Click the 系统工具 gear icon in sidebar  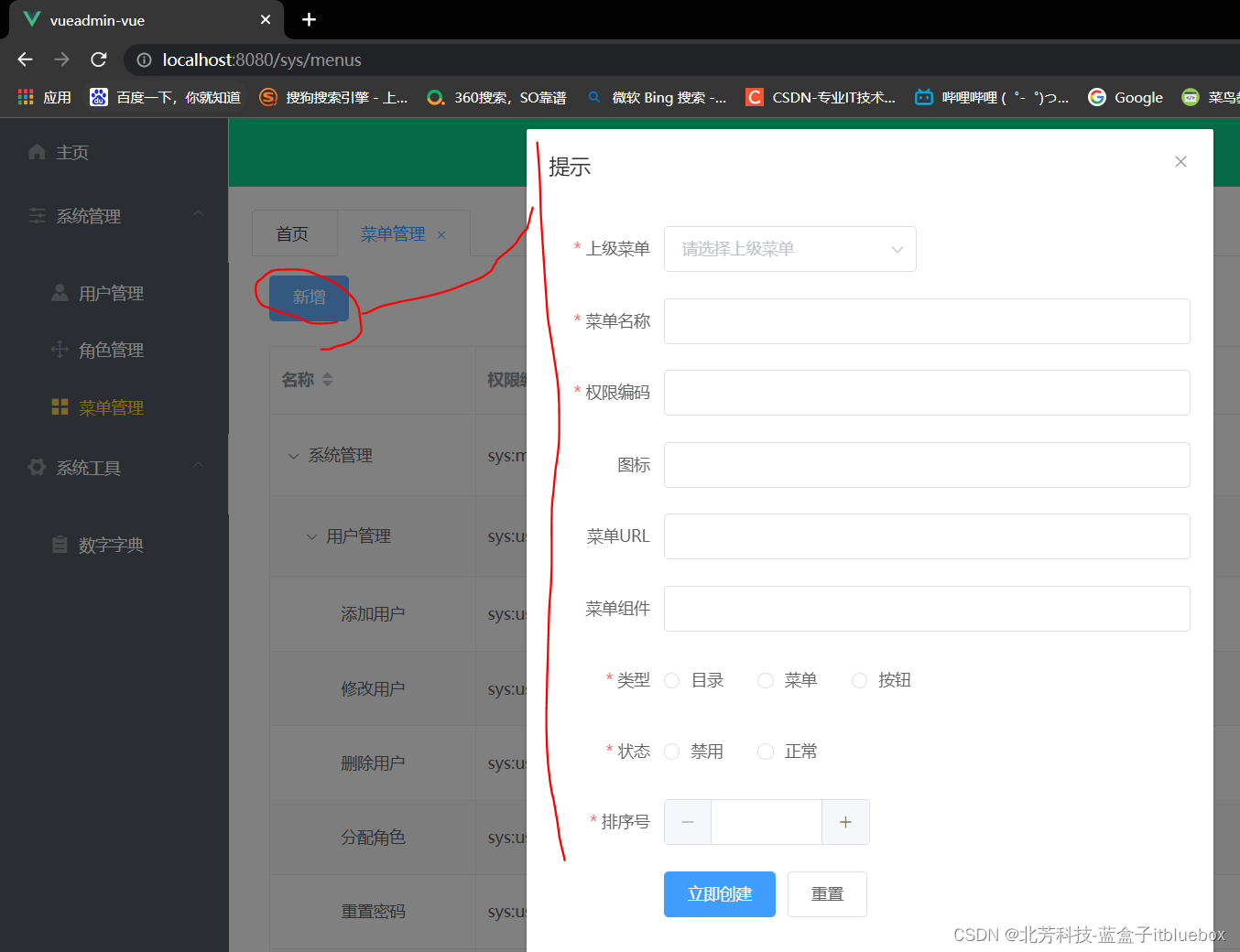(x=37, y=468)
